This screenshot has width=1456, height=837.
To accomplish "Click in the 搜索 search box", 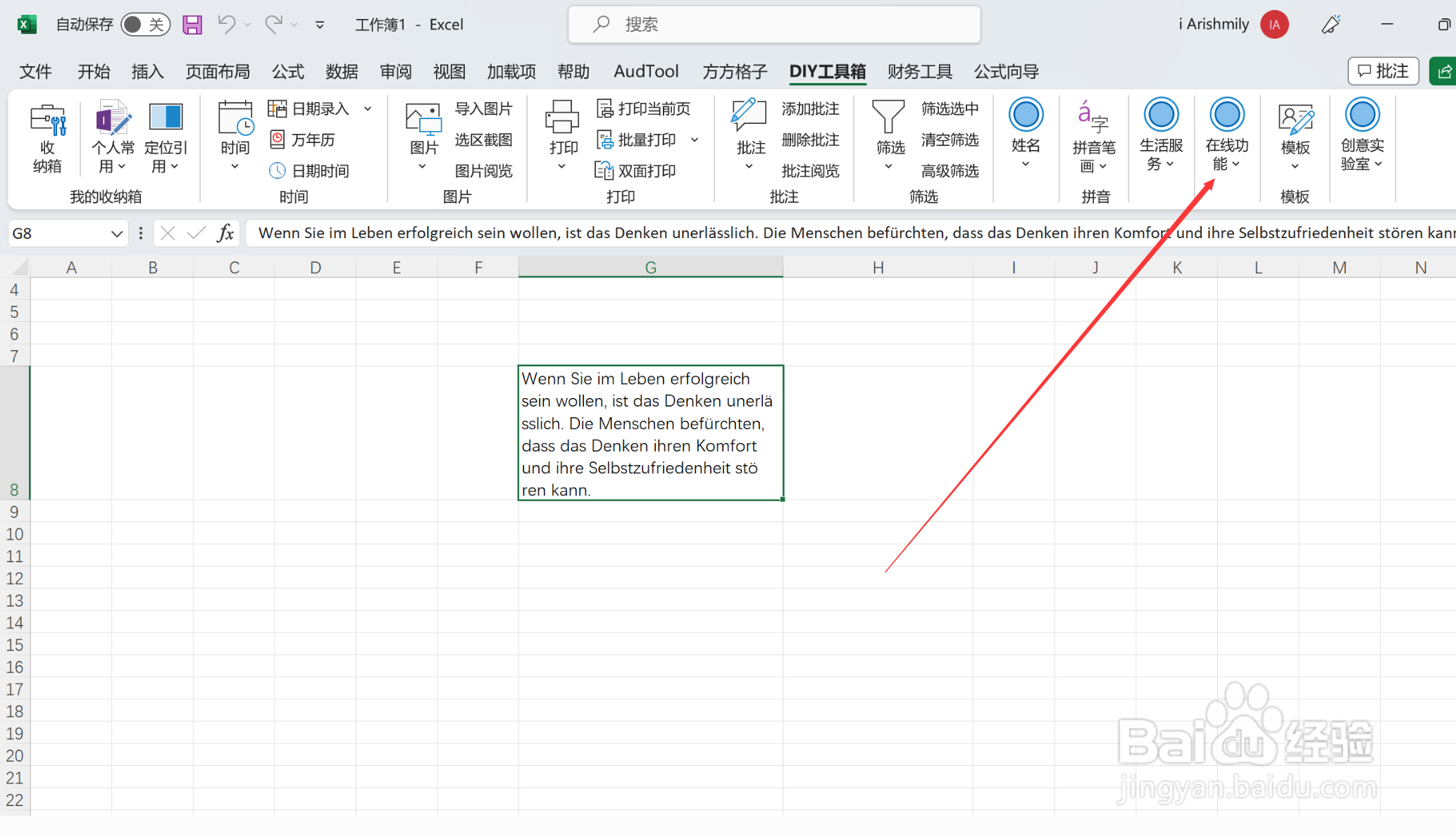I will [x=775, y=25].
